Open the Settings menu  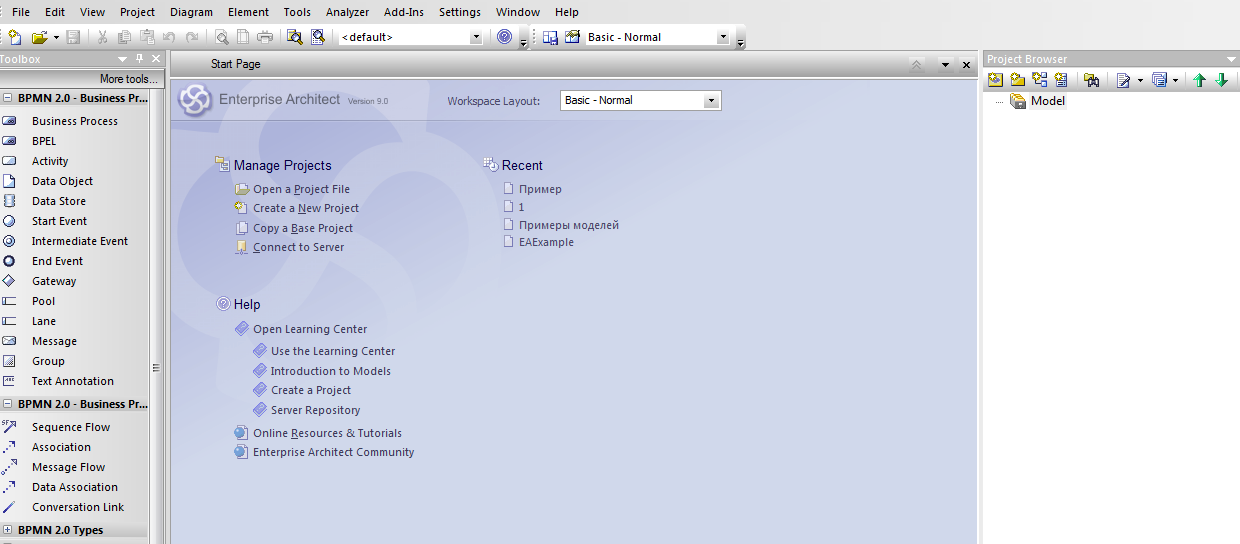[x=460, y=12]
